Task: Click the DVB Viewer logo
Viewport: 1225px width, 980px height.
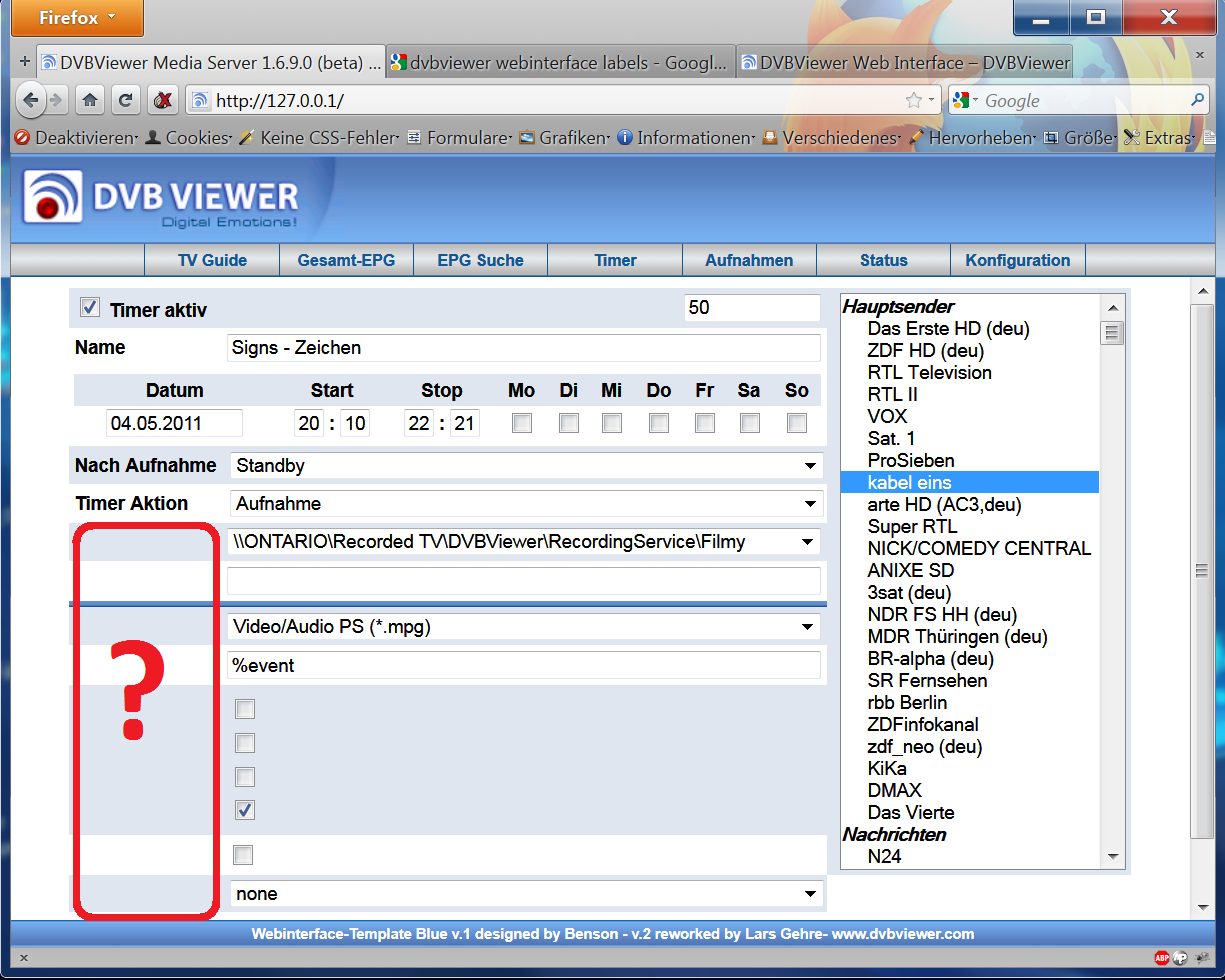Action: (x=162, y=199)
